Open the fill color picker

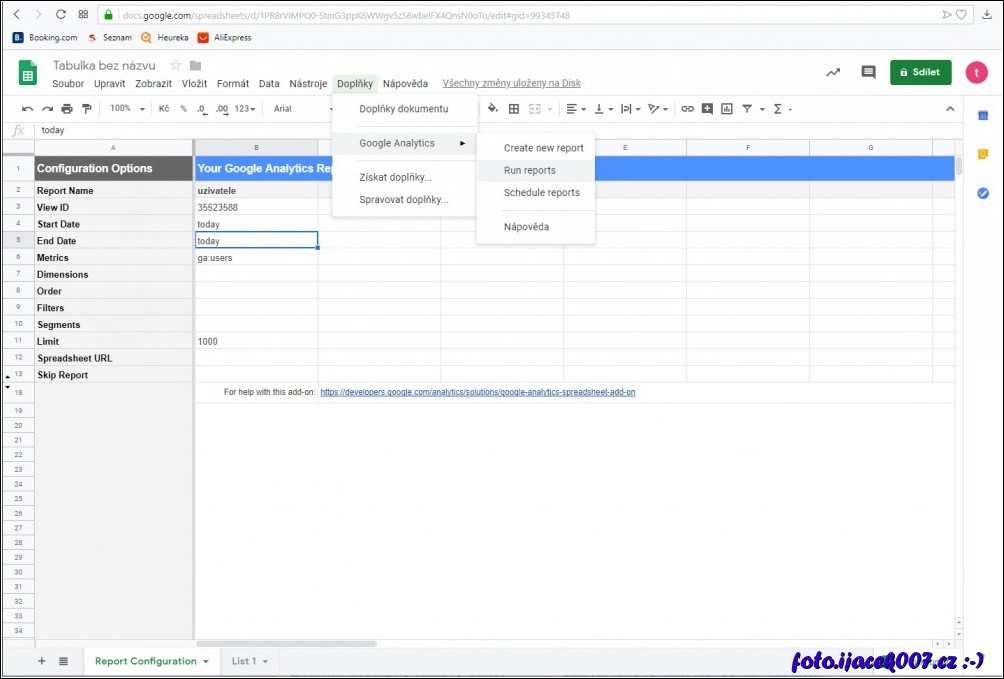(x=493, y=109)
